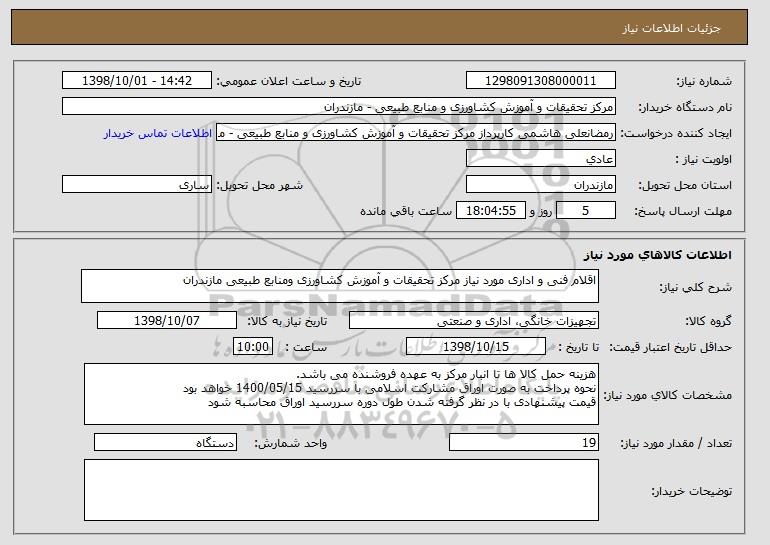
Task: Select the unit of count field دستگاه
Action: tap(165, 442)
